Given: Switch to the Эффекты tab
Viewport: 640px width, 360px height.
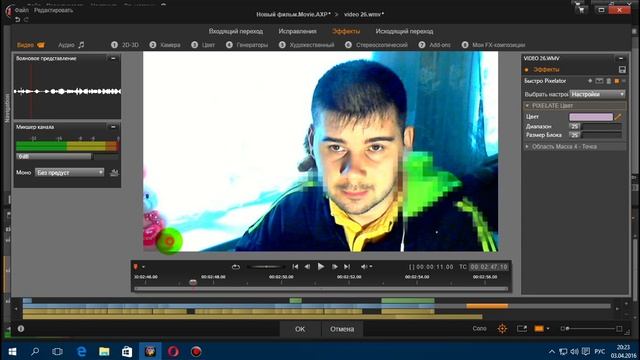Looking at the screenshot, I should pos(346,31).
